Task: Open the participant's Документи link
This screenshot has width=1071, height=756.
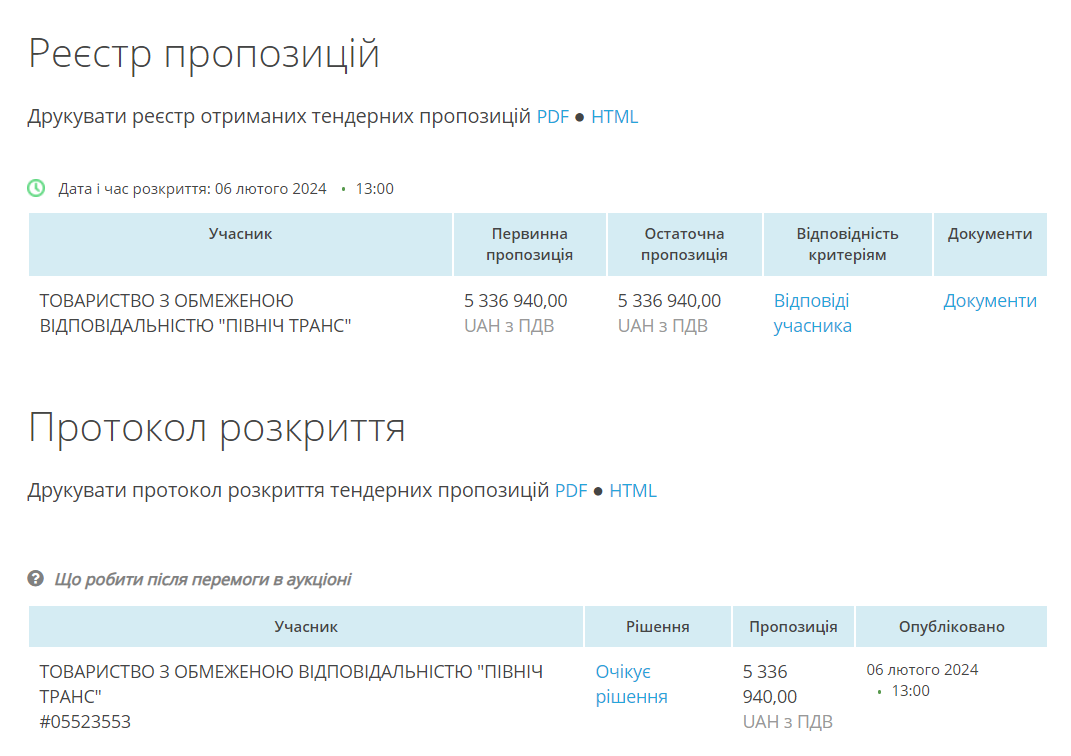Action: pyautogui.click(x=990, y=300)
